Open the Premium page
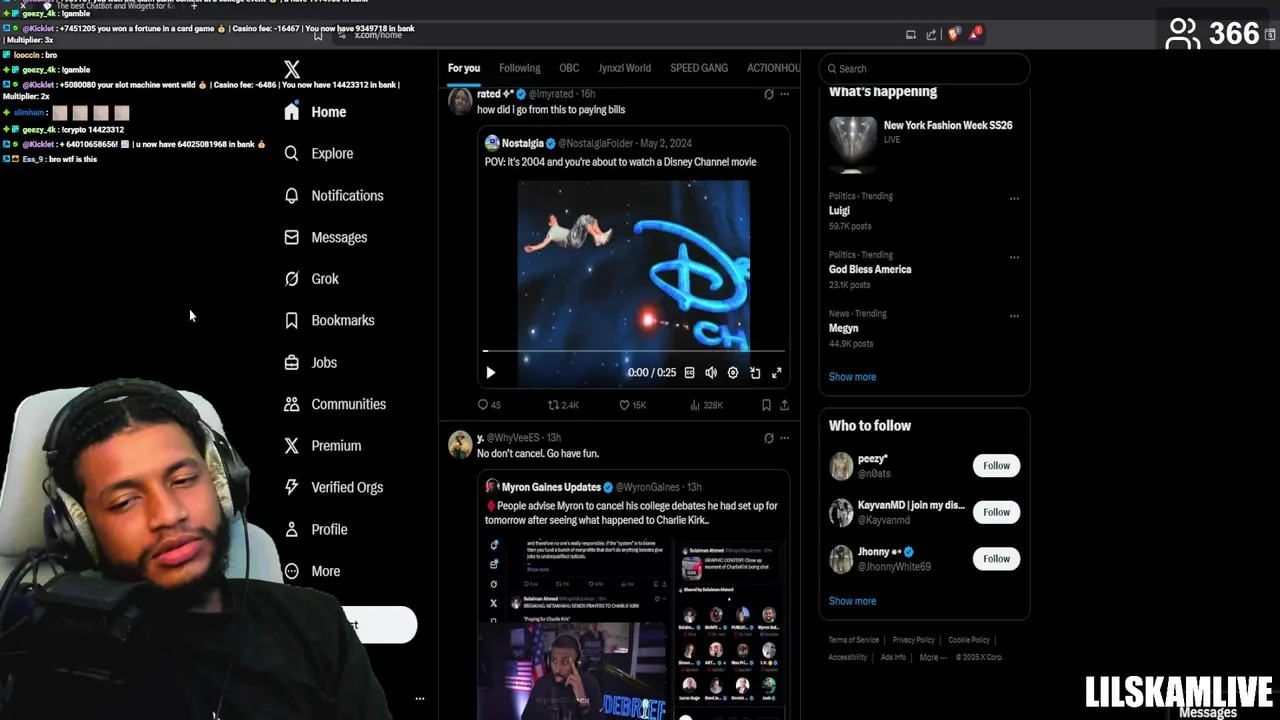Image resolution: width=1280 pixels, height=720 pixels. (x=322, y=446)
